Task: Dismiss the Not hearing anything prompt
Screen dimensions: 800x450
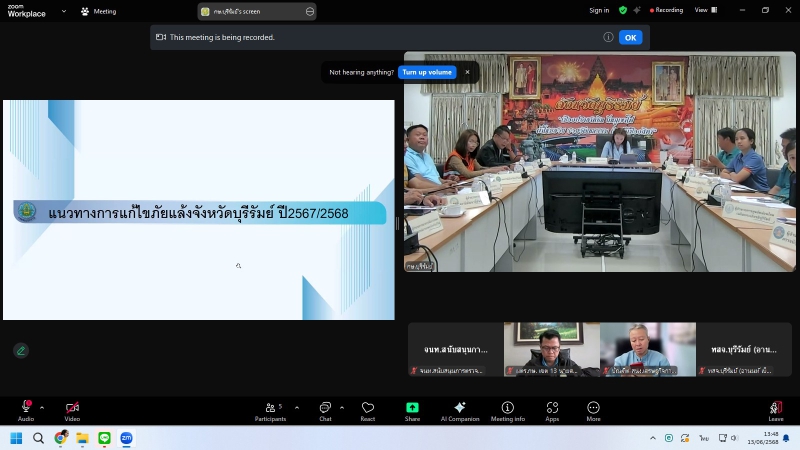Action: point(467,72)
